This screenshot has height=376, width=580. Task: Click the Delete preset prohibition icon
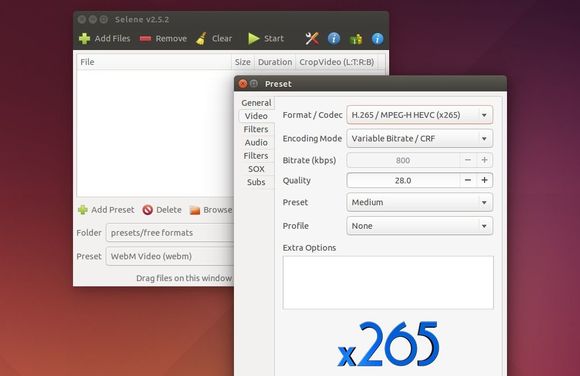pyautogui.click(x=148, y=210)
